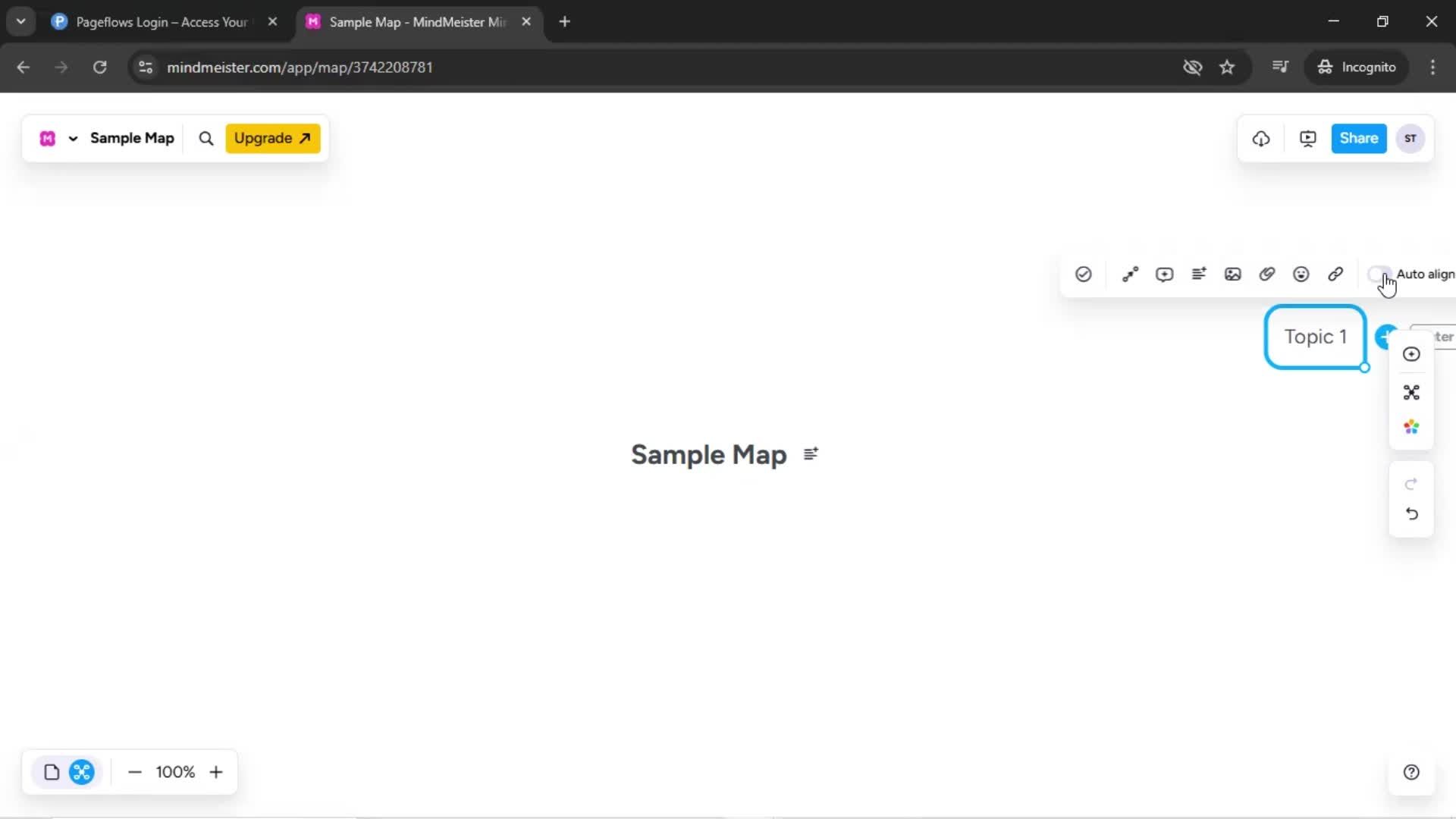This screenshot has height=819, width=1456.
Task: Start presentation mode icon
Action: tap(1308, 139)
